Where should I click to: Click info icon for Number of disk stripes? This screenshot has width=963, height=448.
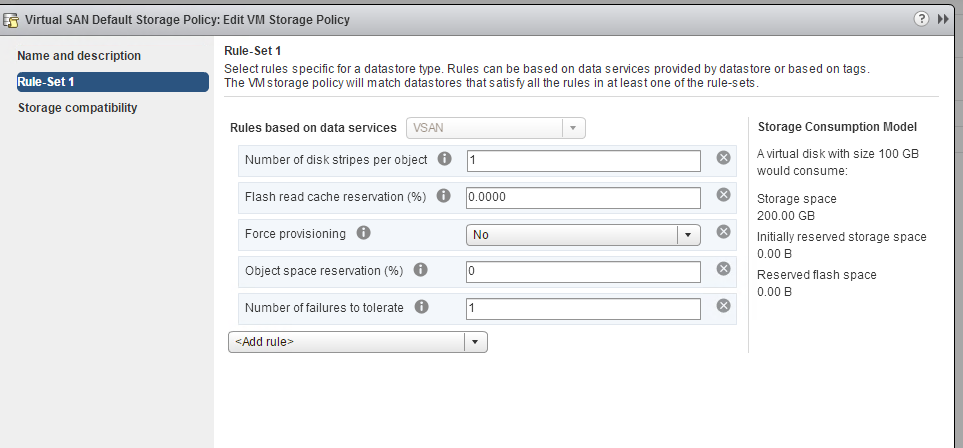444,159
